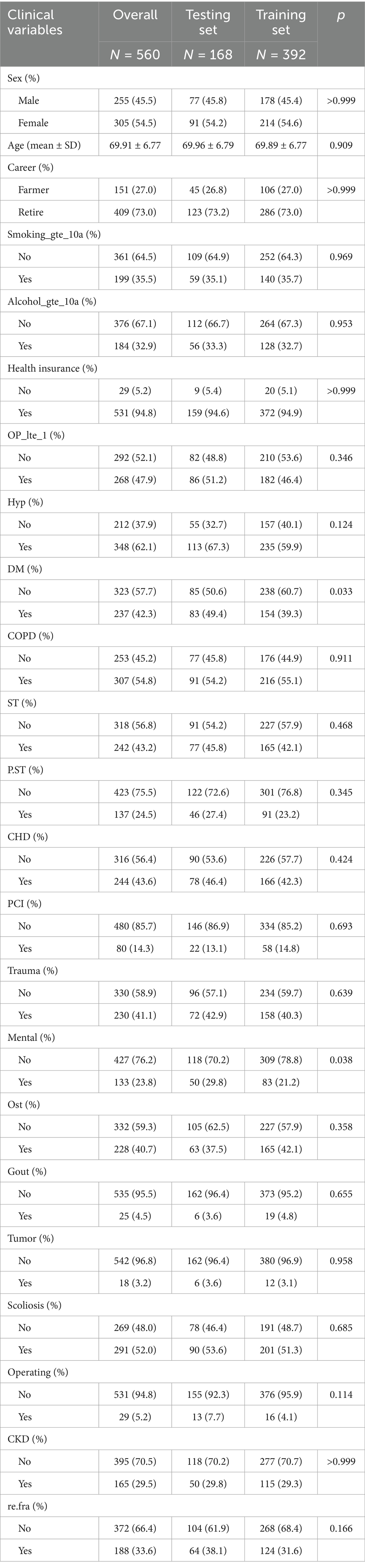
Task: Click the "Smoking_gte_10a (%)" row label
Action: point(53,234)
